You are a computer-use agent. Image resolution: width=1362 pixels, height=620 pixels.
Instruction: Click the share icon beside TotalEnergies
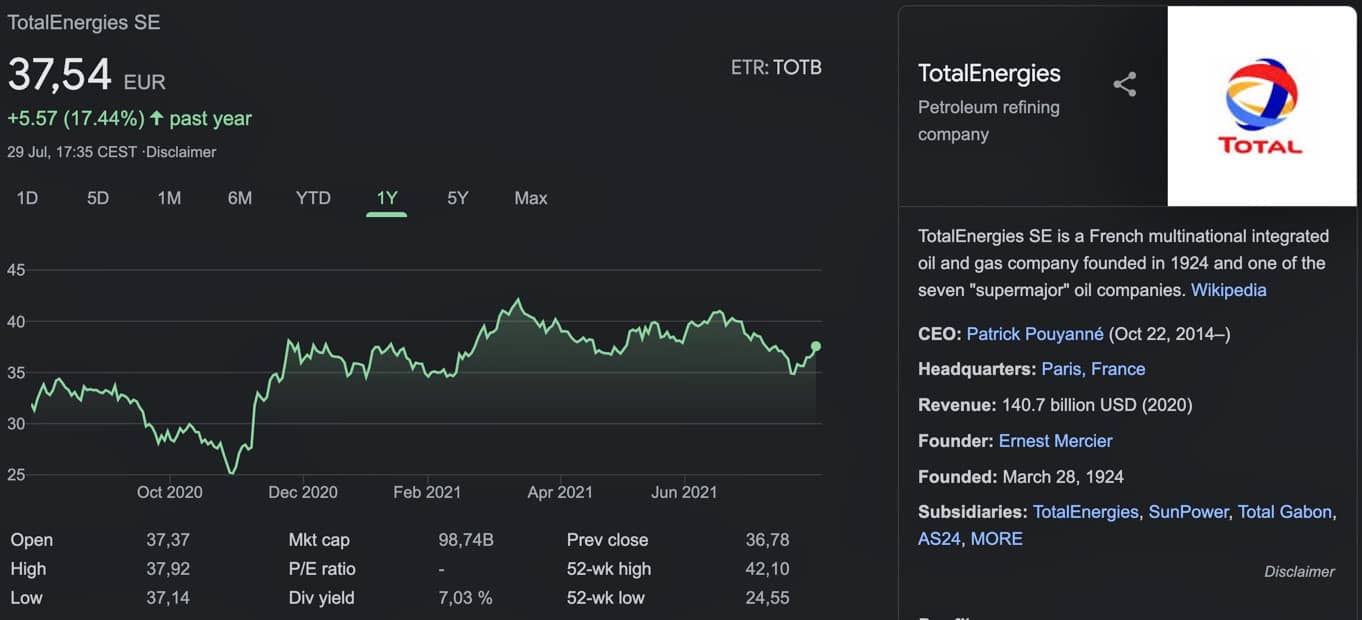click(x=1125, y=84)
